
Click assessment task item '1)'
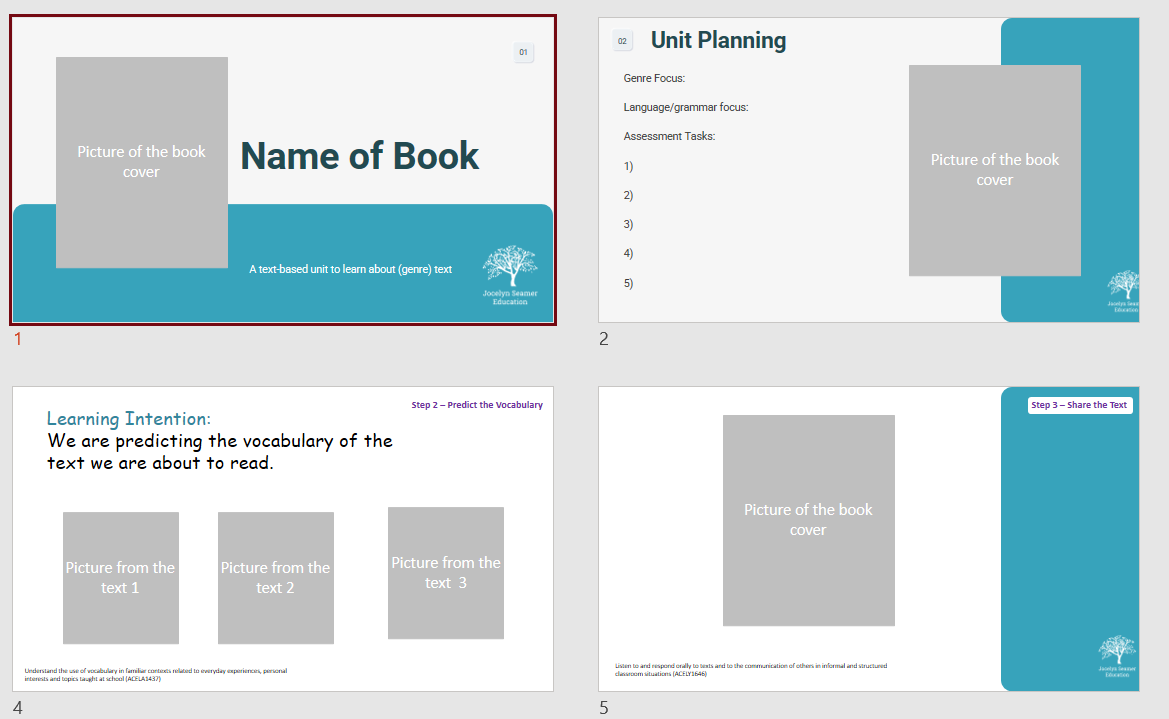pos(628,166)
